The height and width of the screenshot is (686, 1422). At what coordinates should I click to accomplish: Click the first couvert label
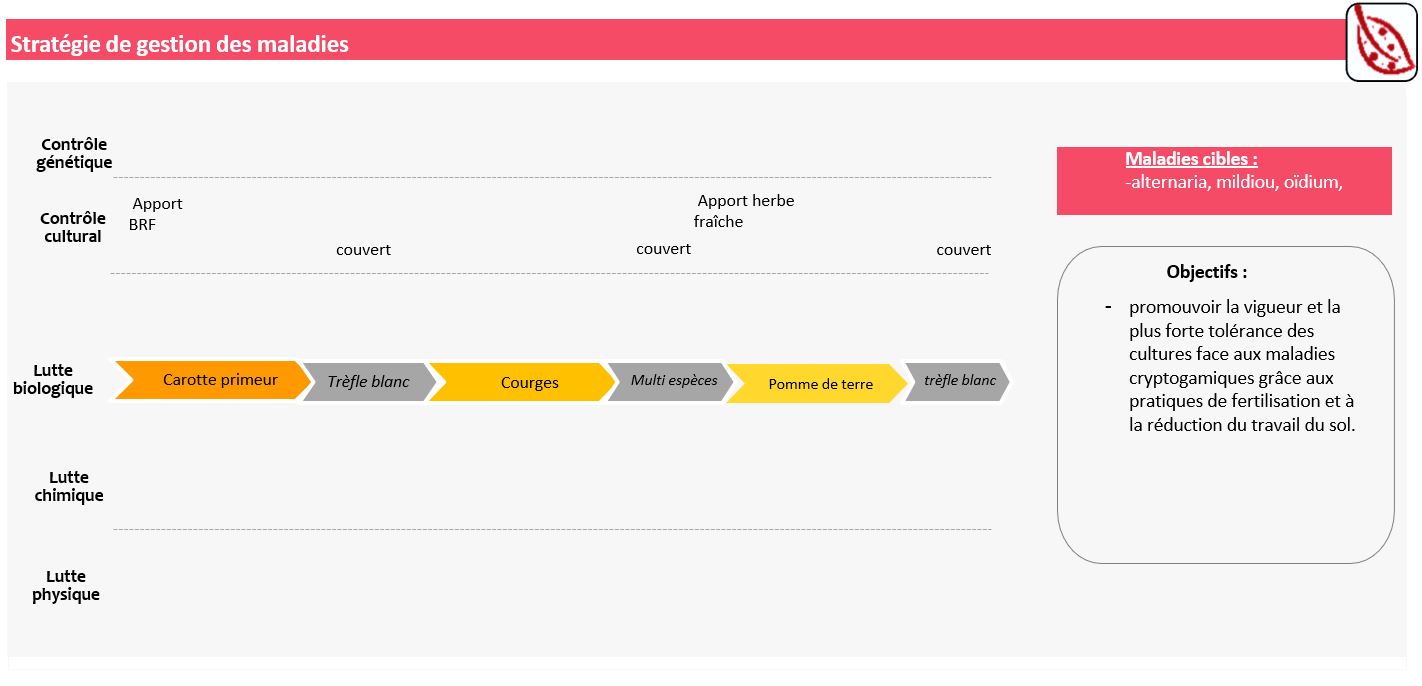coord(363,250)
